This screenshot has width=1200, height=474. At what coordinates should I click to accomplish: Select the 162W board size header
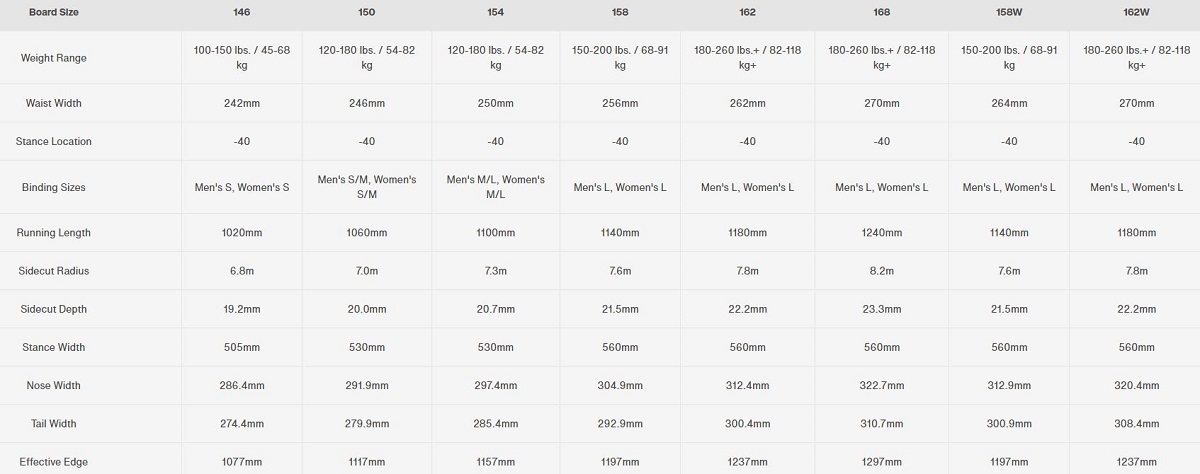pos(1136,12)
